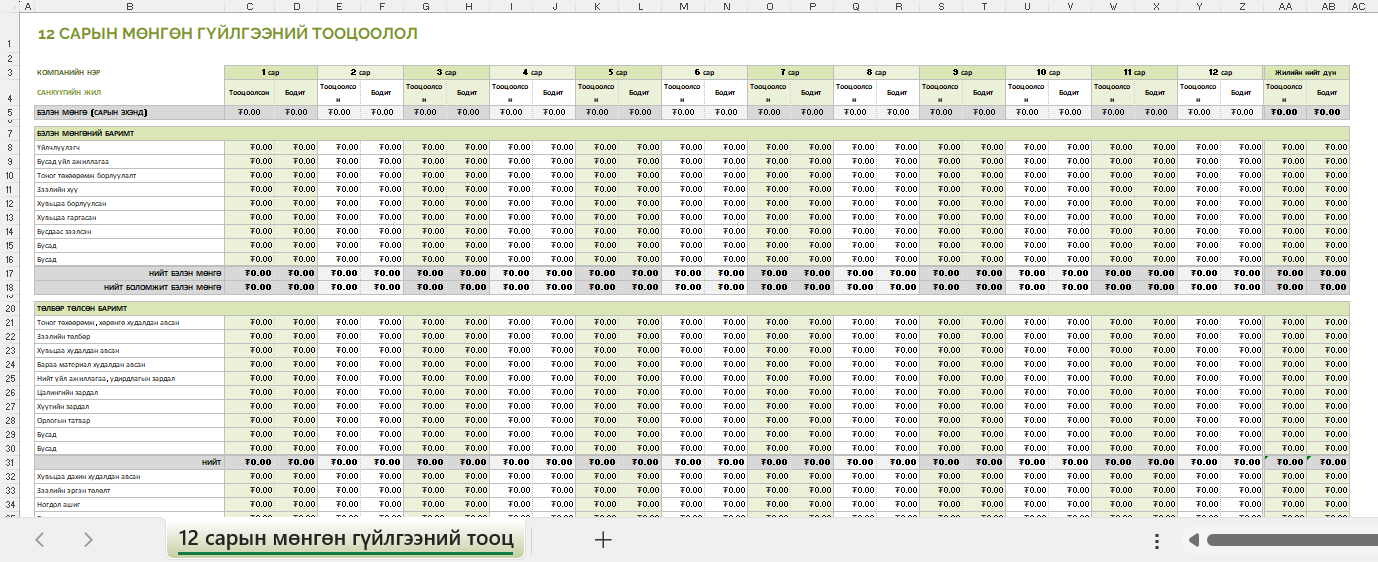Image resolution: width=1378 pixels, height=562 pixels.
Task: Select column B header
Action: (130, 7)
